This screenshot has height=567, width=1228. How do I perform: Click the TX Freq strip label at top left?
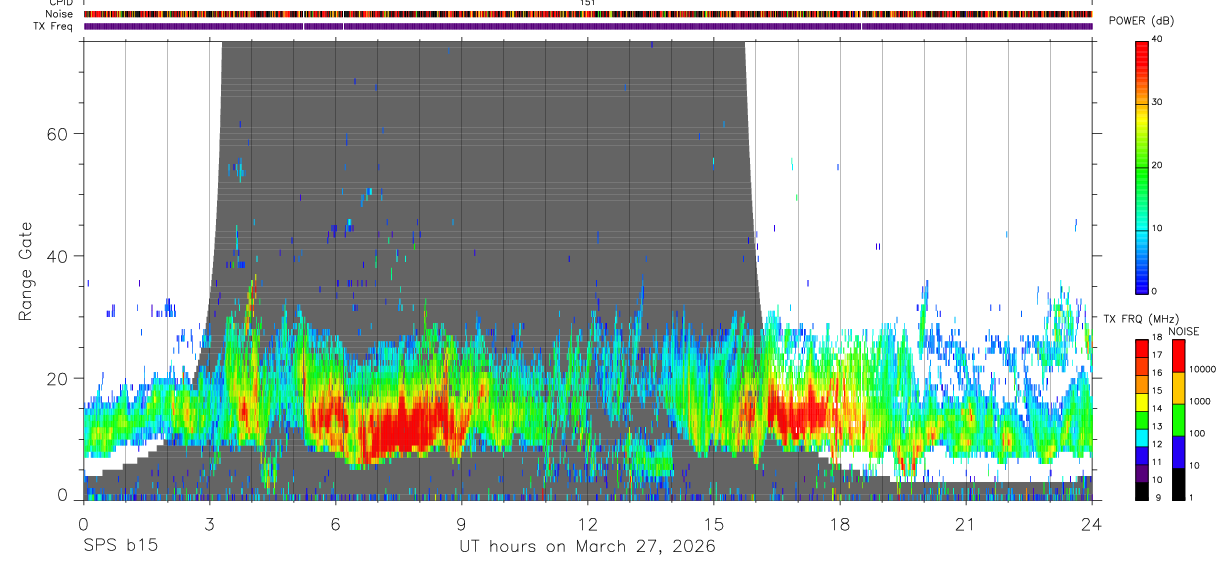(54, 26)
